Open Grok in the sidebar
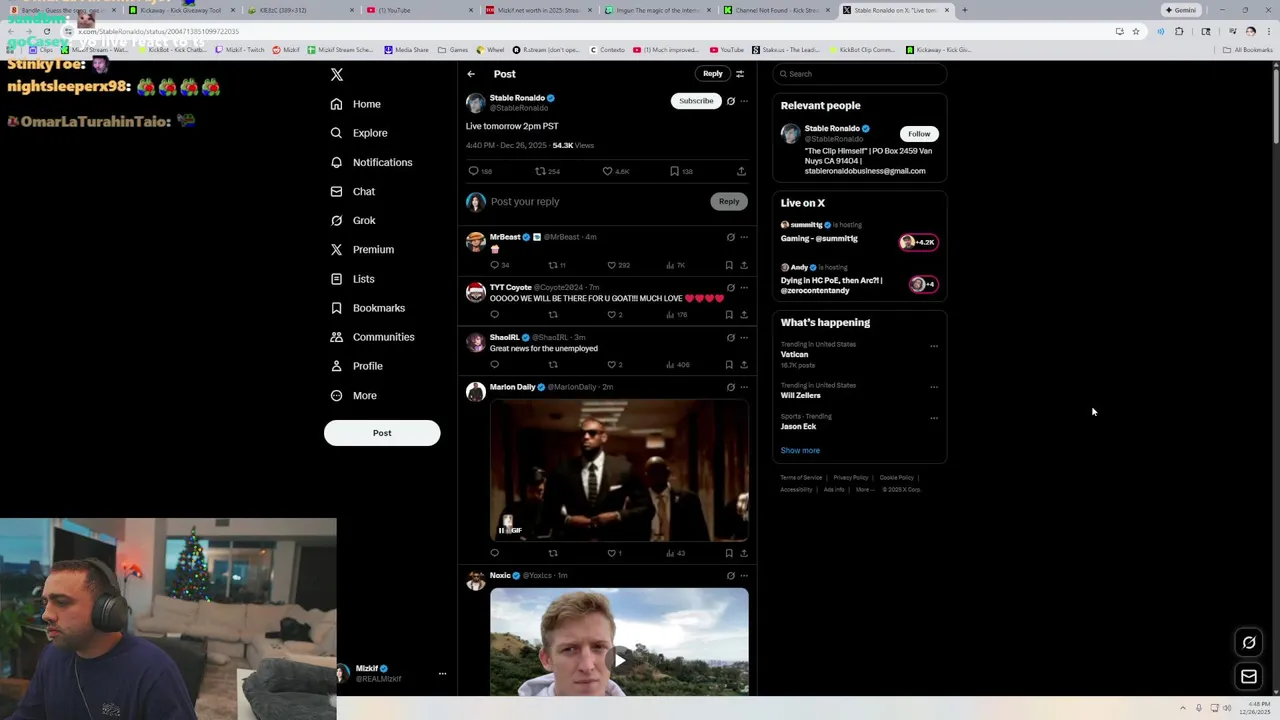This screenshot has height=720, width=1280. click(x=352, y=220)
